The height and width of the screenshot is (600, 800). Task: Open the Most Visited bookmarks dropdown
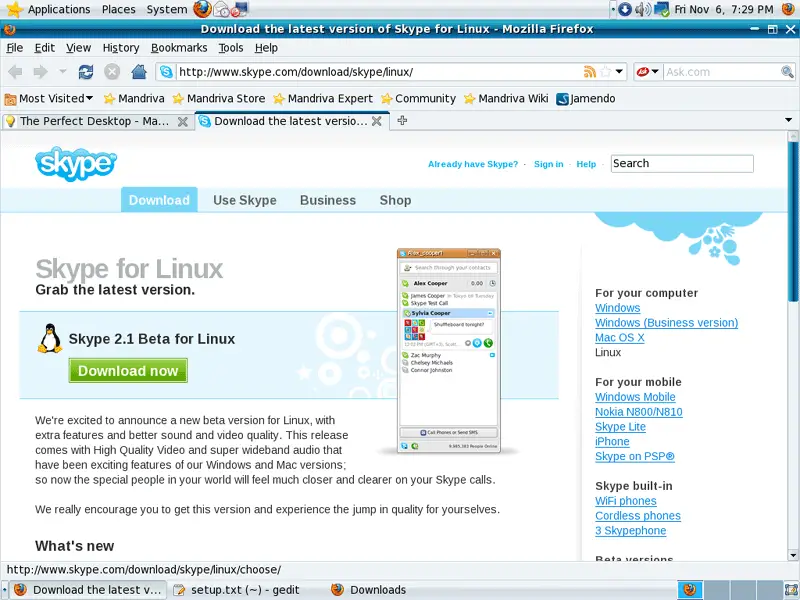pyautogui.click(x=49, y=98)
